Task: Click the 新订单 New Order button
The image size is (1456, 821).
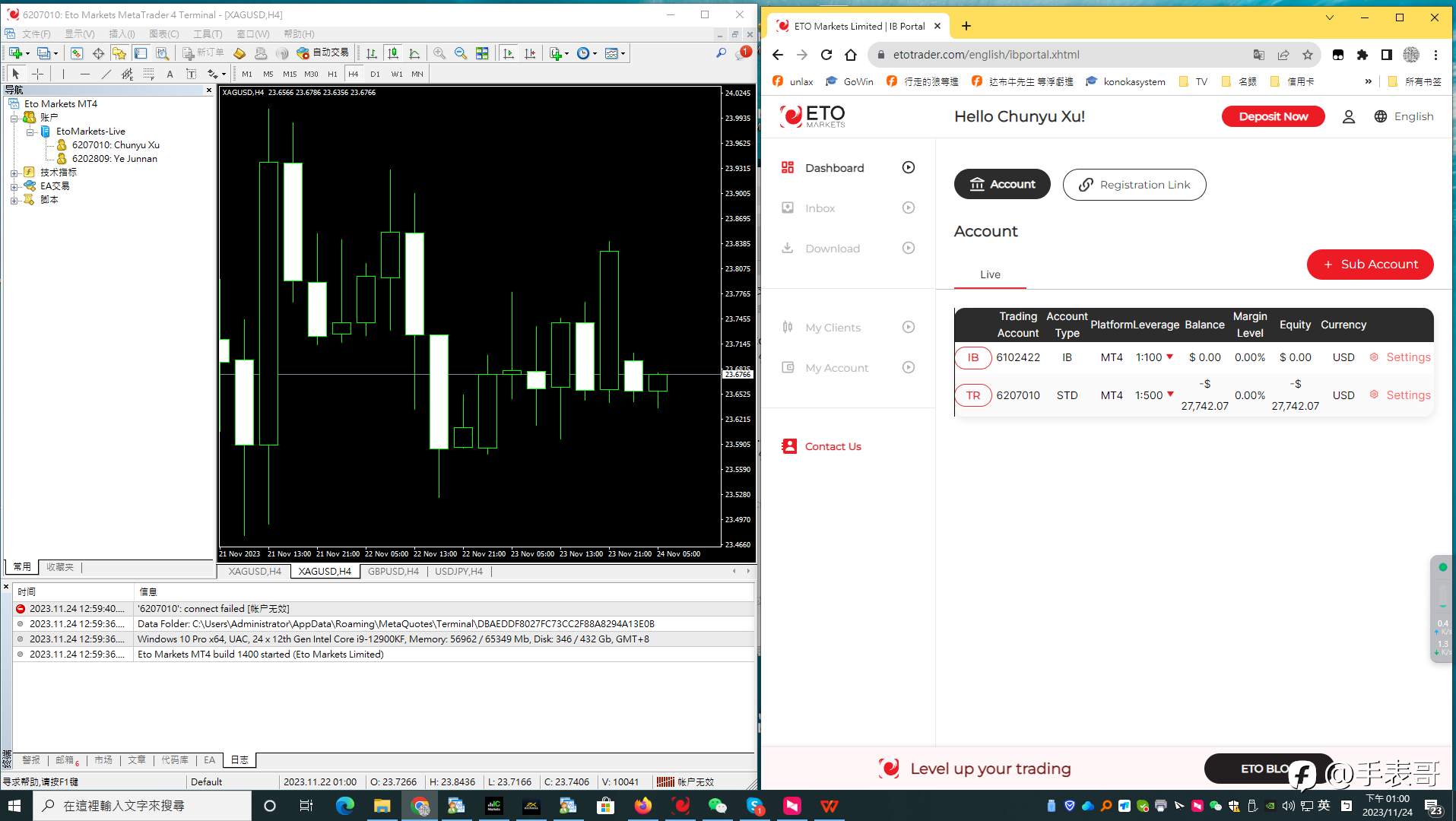Action: (x=204, y=53)
